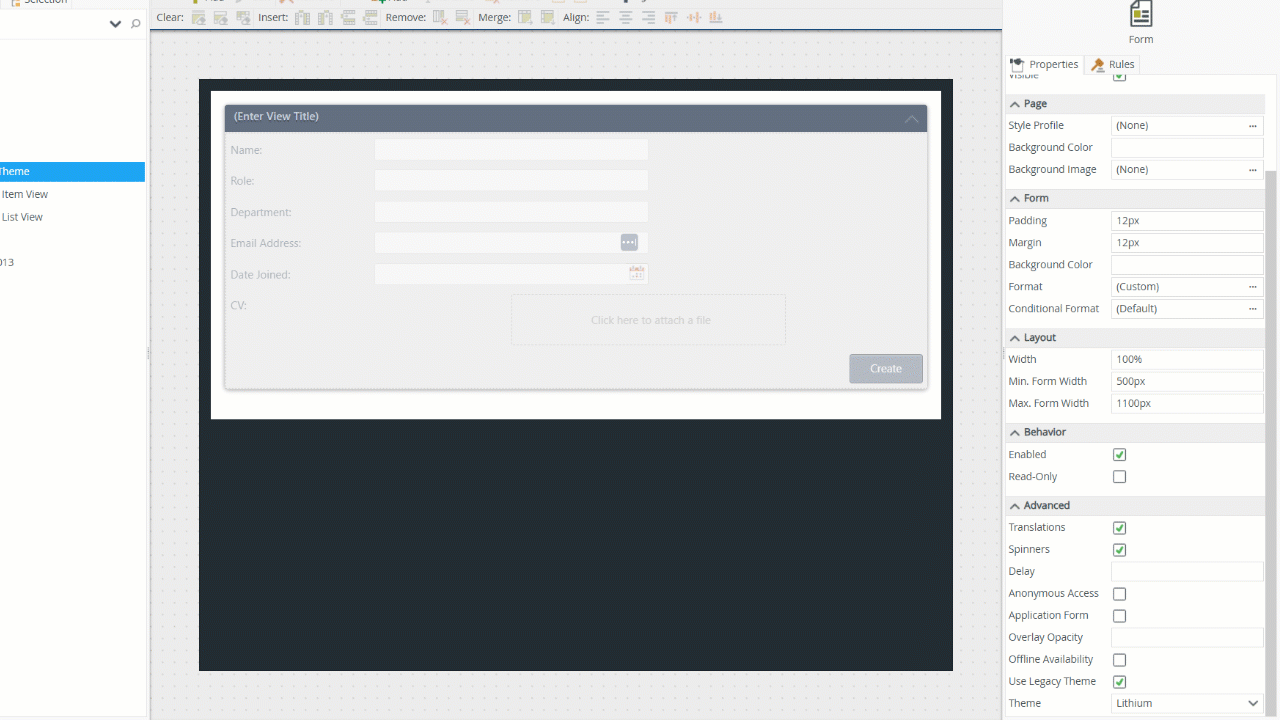Click the Merge Cell Below icon
The height and width of the screenshot is (720, 1280).
[547, 17]
